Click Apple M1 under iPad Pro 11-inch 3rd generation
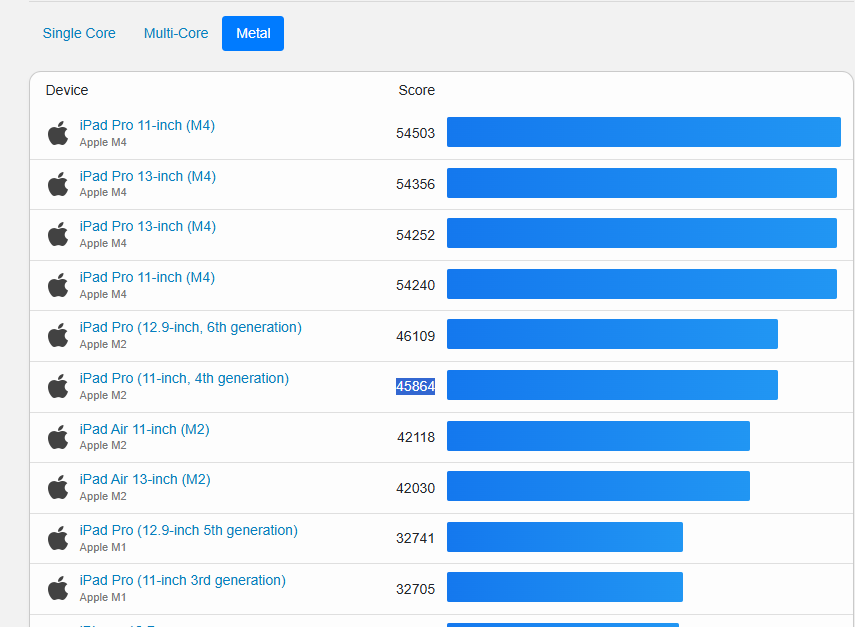 tap(103, 598)
